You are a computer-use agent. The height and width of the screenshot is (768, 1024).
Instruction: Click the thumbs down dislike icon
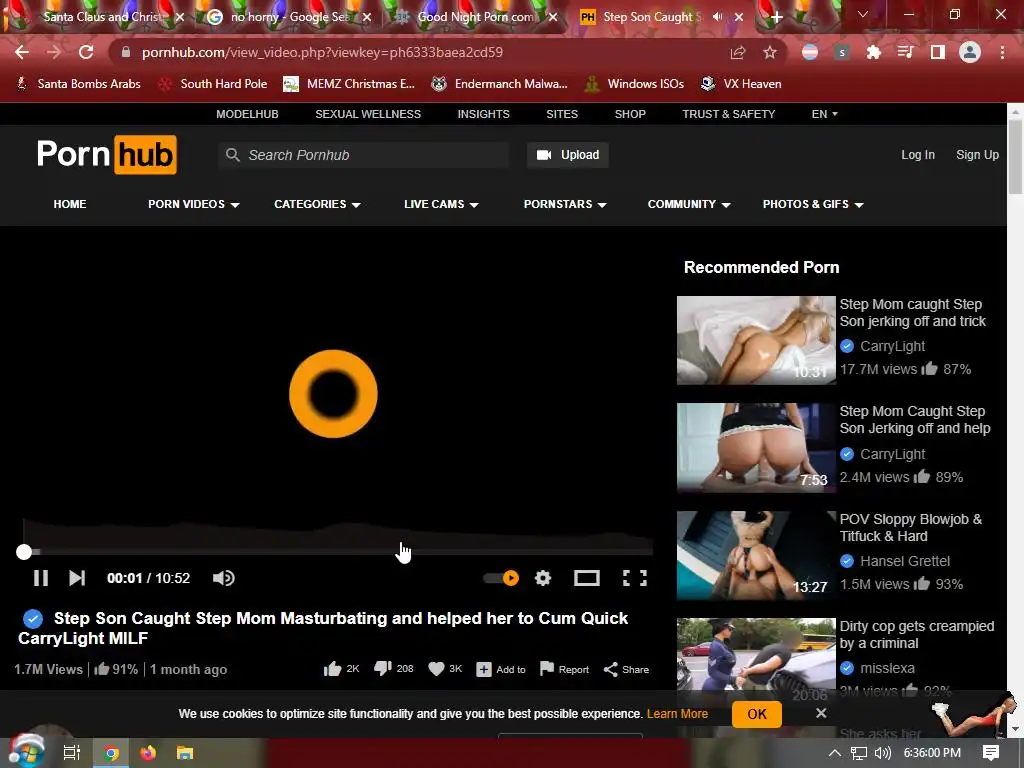pyautogui.click(x=383, y=669)
